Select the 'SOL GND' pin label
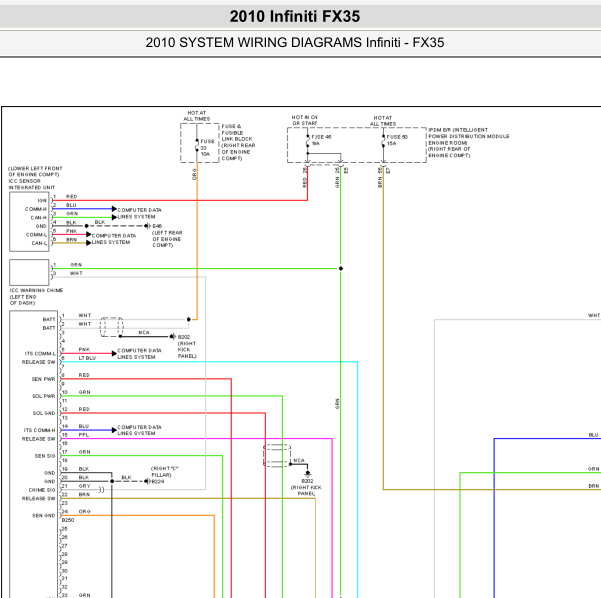This screenshot has width=601, height=598. tap(44, 413)
